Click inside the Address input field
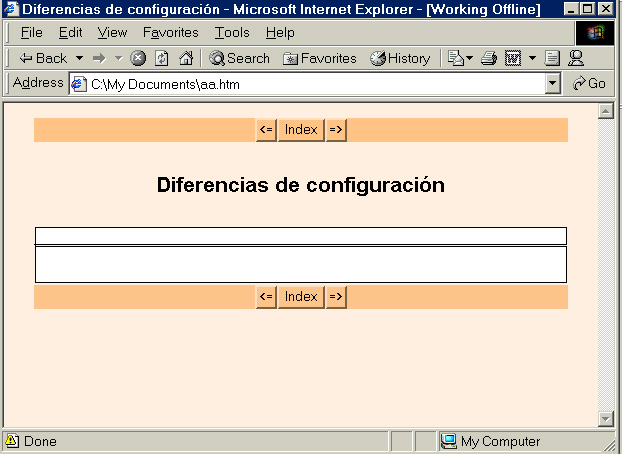Viewport: 622px width, 454px height. (x=310, y=84)
